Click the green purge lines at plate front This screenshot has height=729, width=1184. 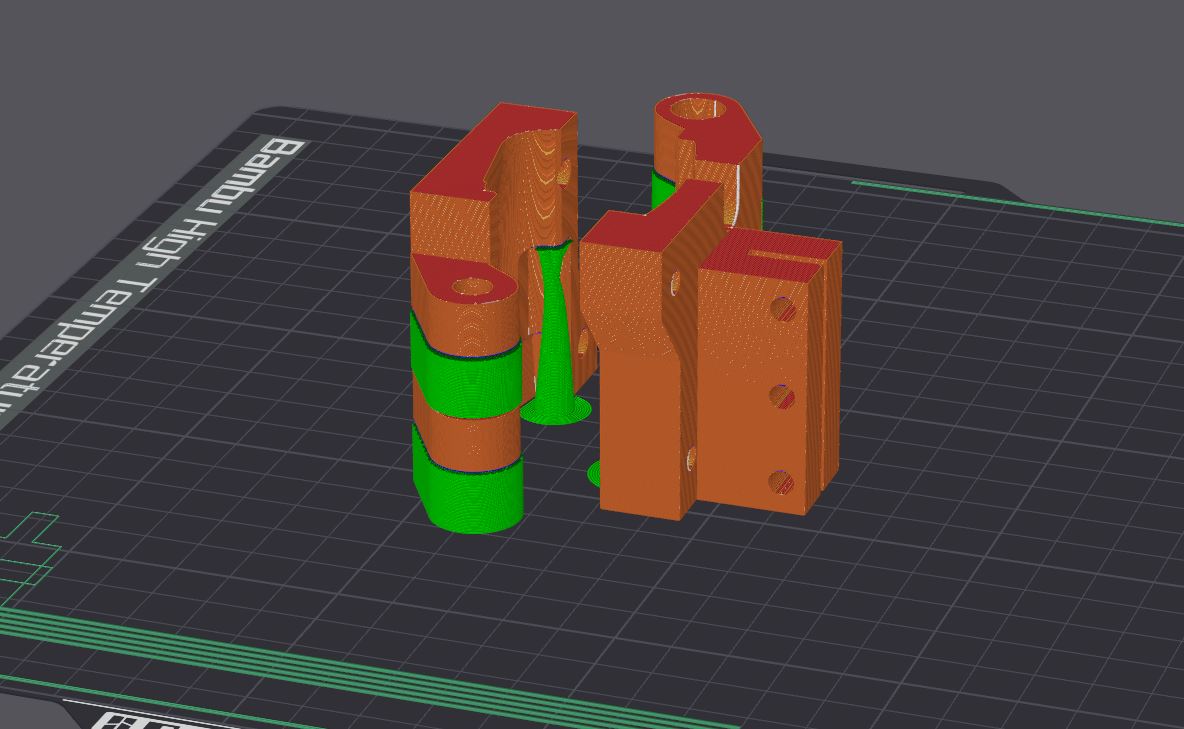click(300, 660)
